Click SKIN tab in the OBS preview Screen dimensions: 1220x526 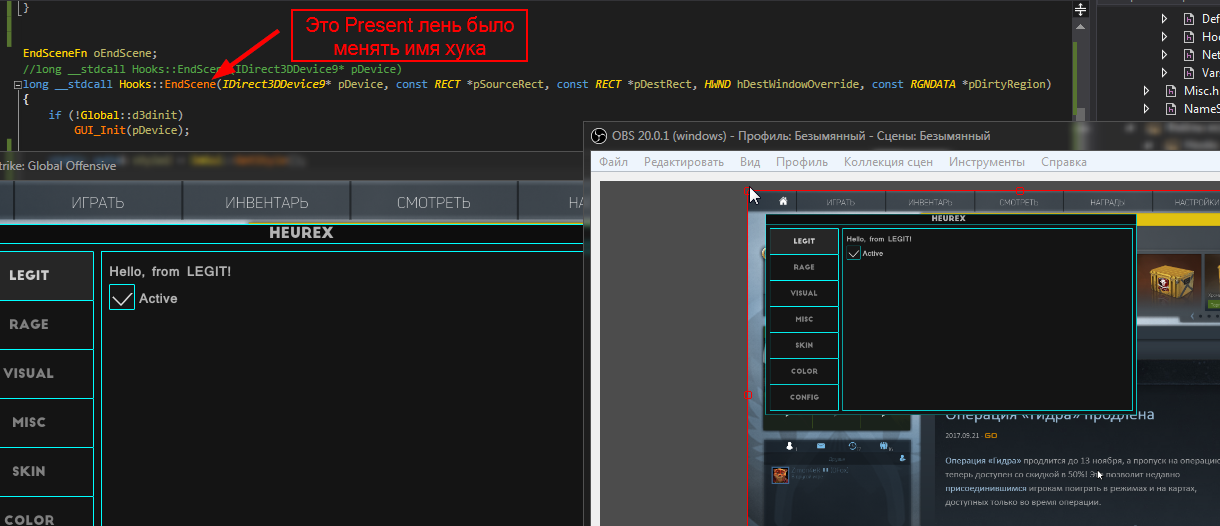[804, 345]
